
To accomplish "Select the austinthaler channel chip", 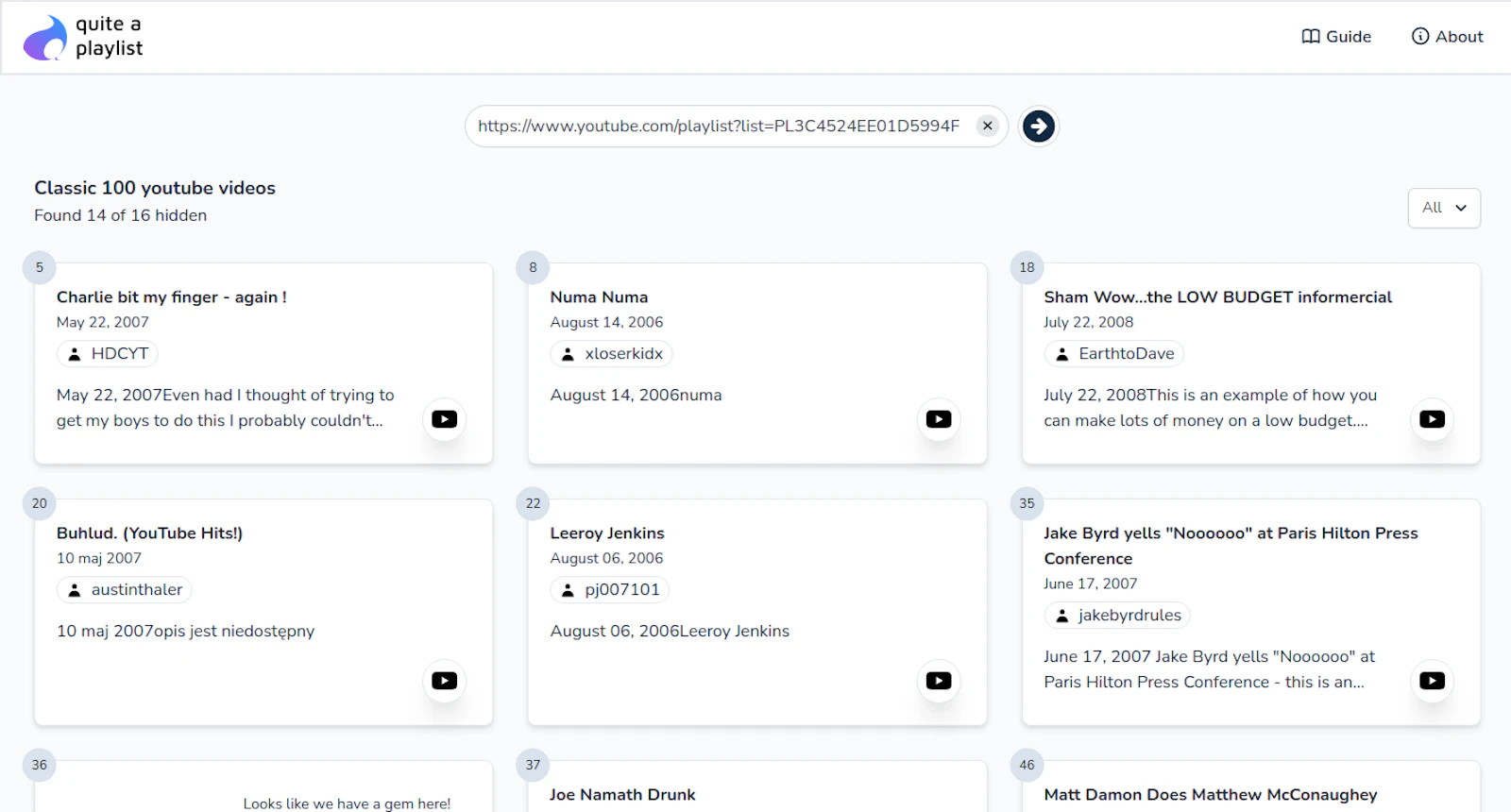I will coord(124,590).
